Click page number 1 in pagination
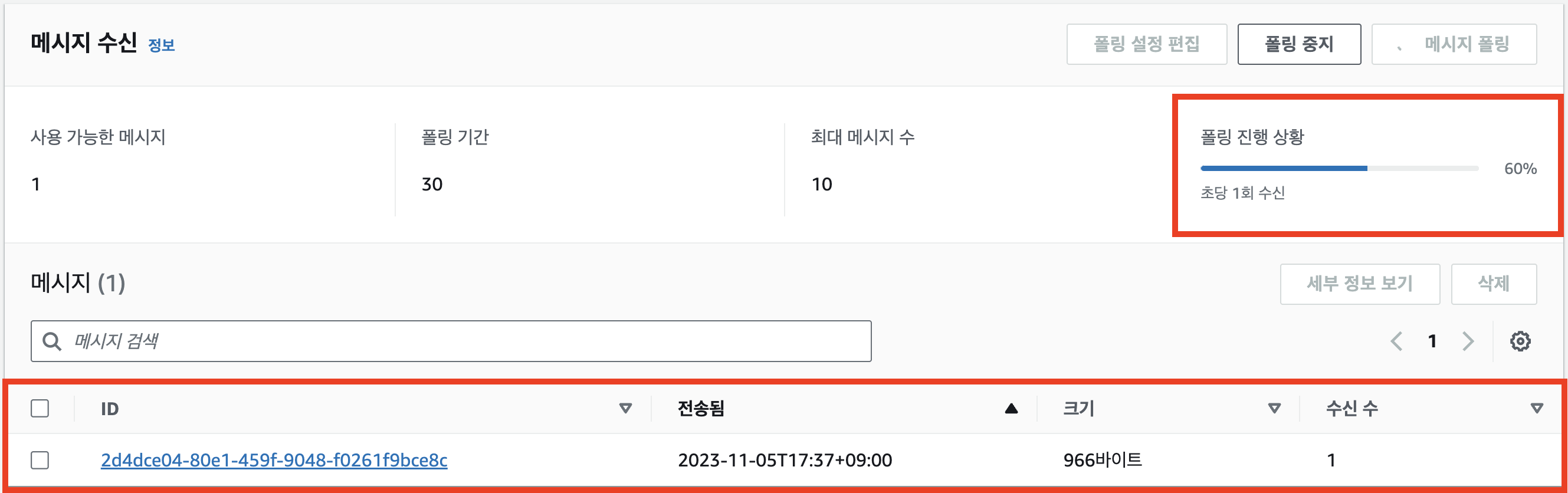This screenshot has height=493, width=1568. pyautogui.click(x=1432, y=341)
